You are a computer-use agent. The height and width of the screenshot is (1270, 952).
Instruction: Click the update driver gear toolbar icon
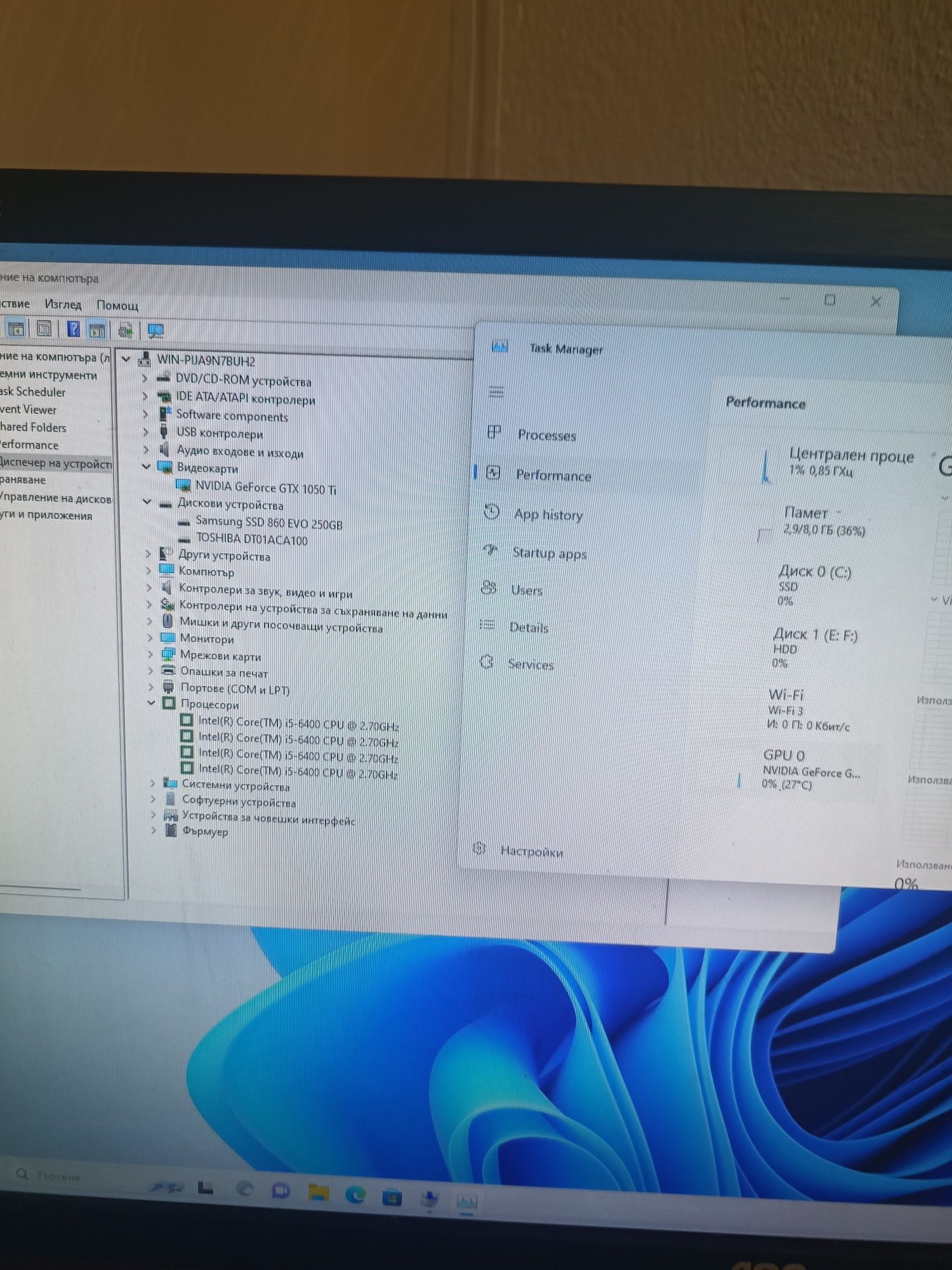click(x=126, y=330)
